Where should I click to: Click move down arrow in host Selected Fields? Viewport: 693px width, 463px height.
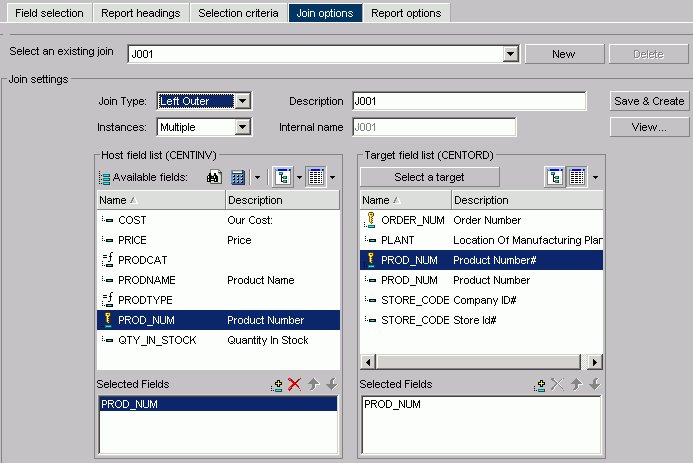(x=331, y=385)
